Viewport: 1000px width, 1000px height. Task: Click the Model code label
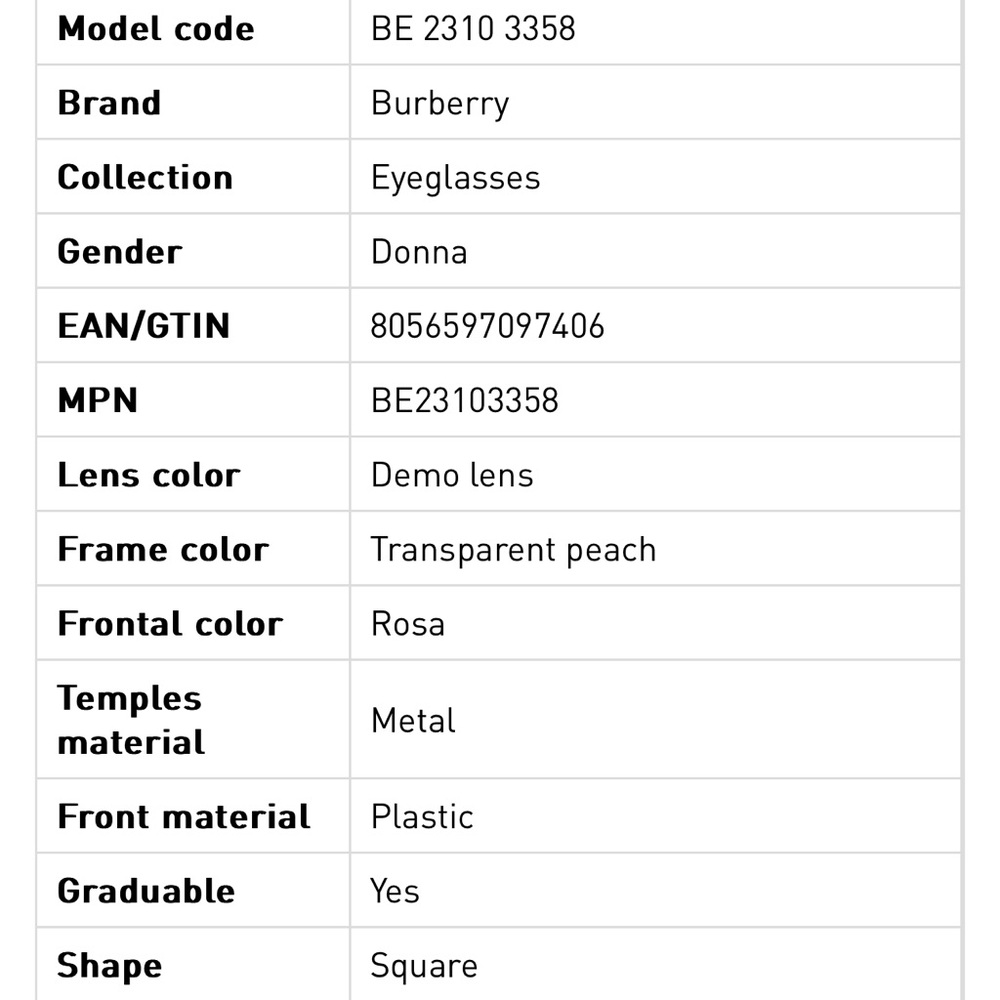click(x=156, y=28)
